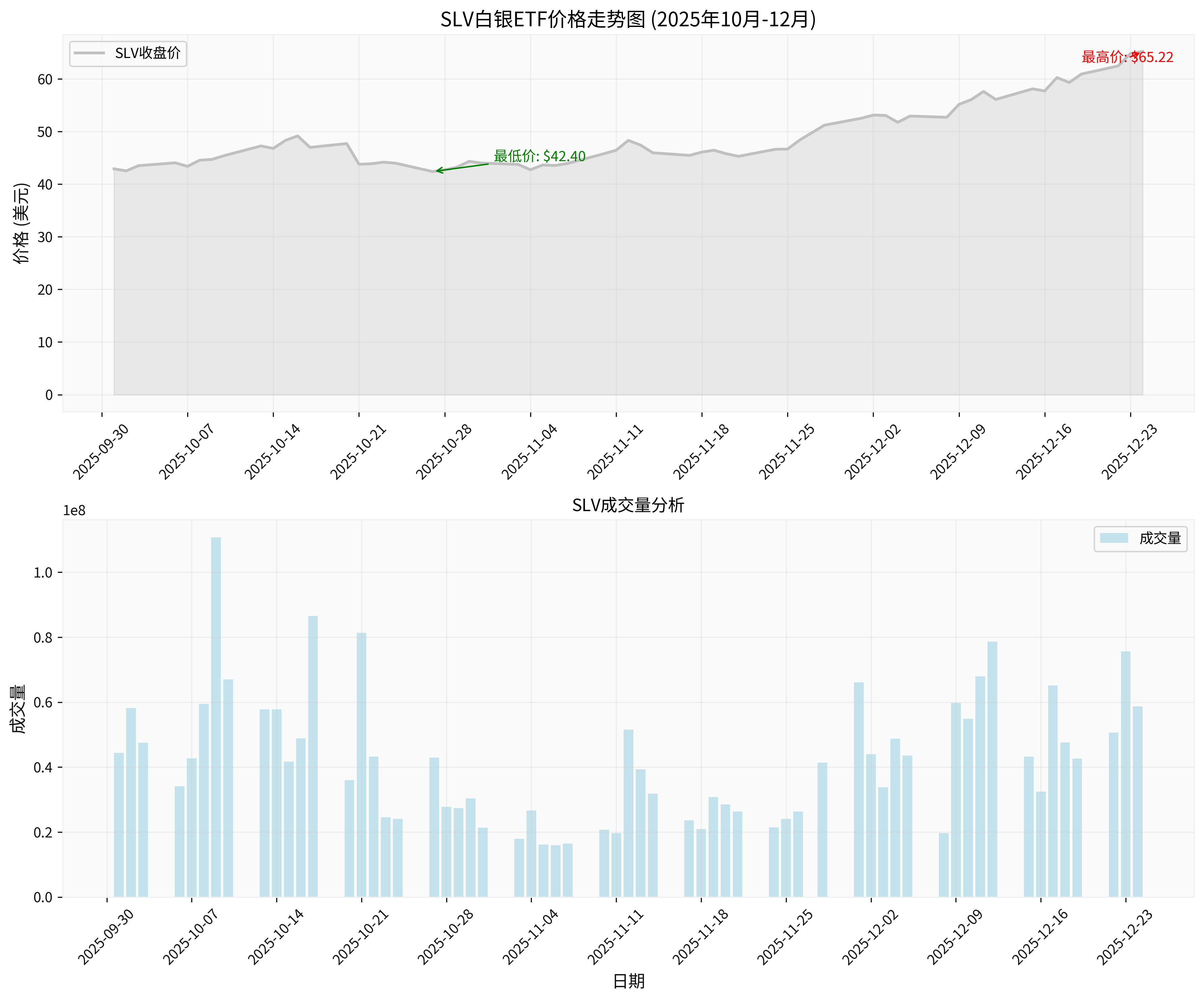Click the SLV成交量分析 subplot title

click(x=628, y=505)
